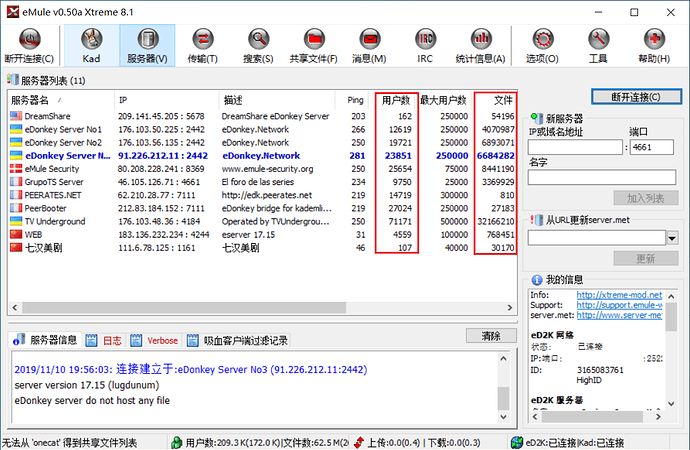Click the users icon in the status bar
The image size is (690, 450).
point(177,443)
